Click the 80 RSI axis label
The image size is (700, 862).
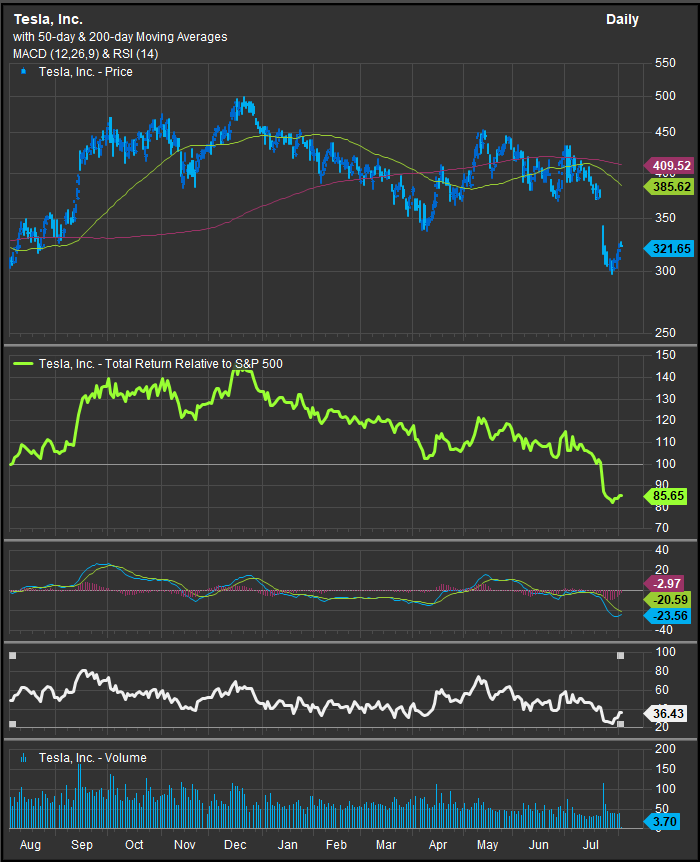[x=662, y=671]
